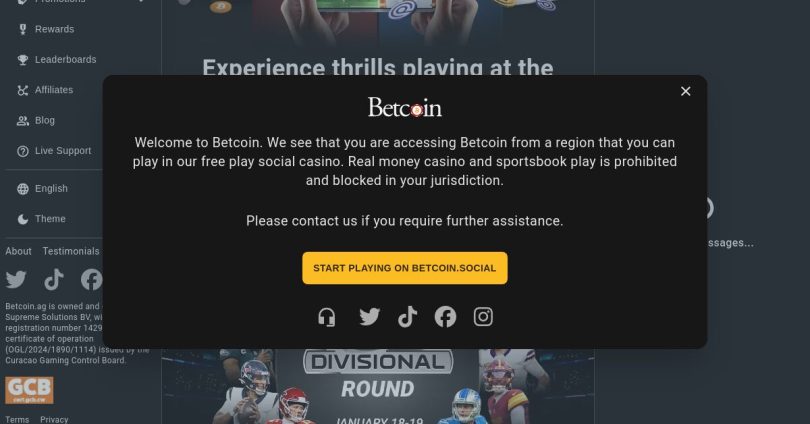Click the GCB certificate badge

[x=29, y=390]
